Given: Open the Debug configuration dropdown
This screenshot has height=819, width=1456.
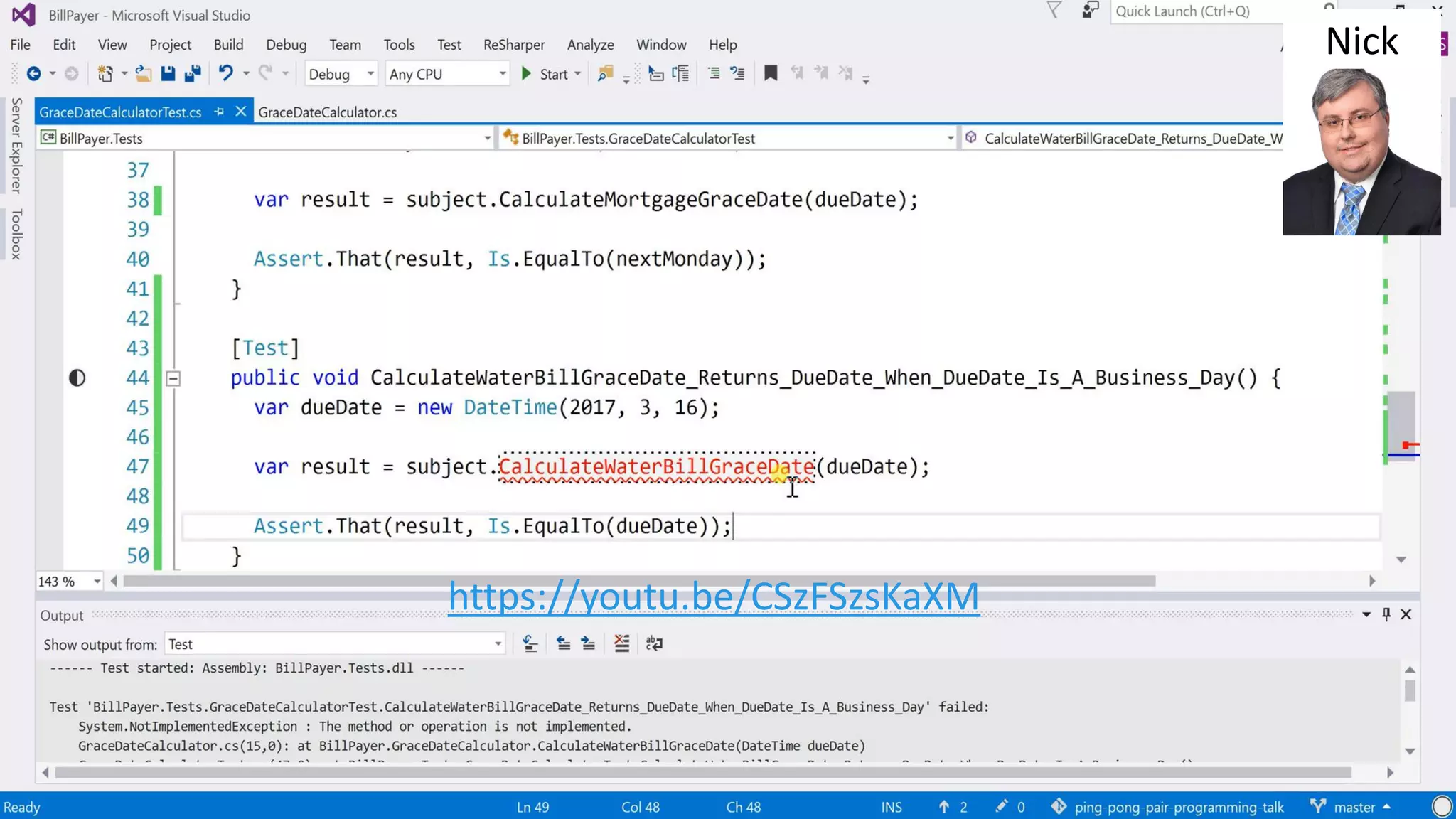Looking at the screenshot, I should (341, 74).
